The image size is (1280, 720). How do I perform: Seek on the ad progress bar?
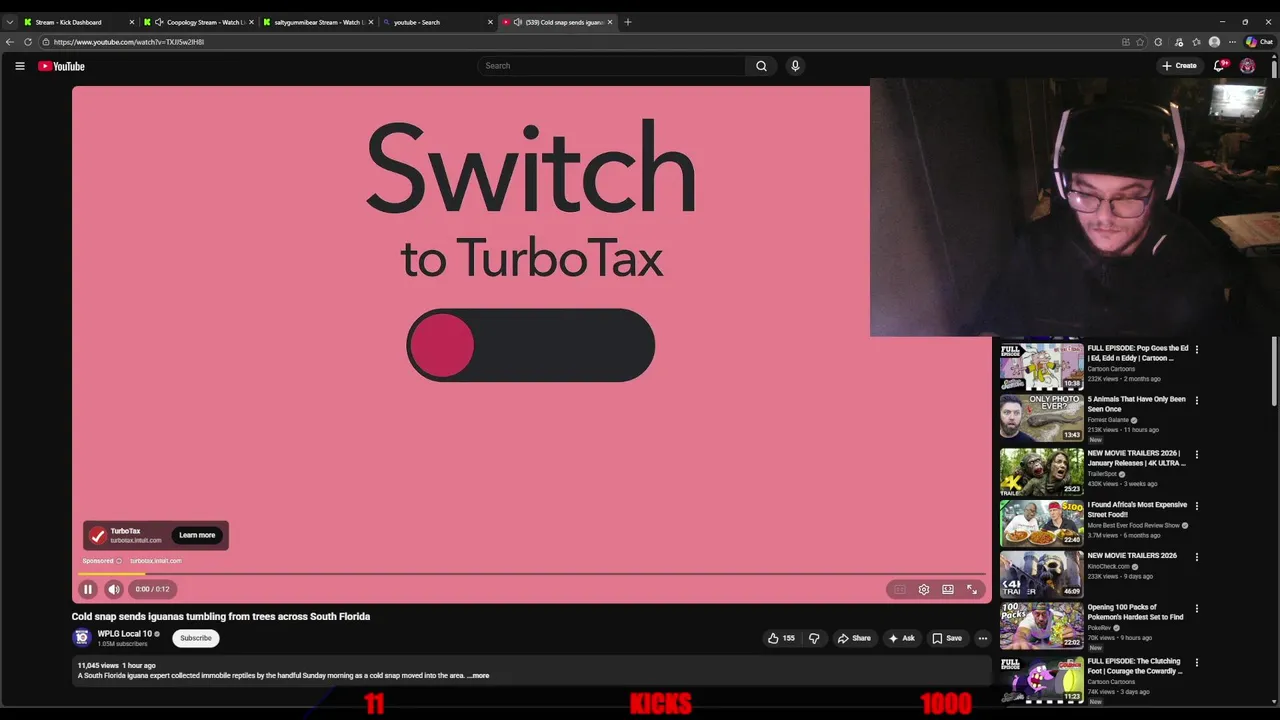pos(531,574)
